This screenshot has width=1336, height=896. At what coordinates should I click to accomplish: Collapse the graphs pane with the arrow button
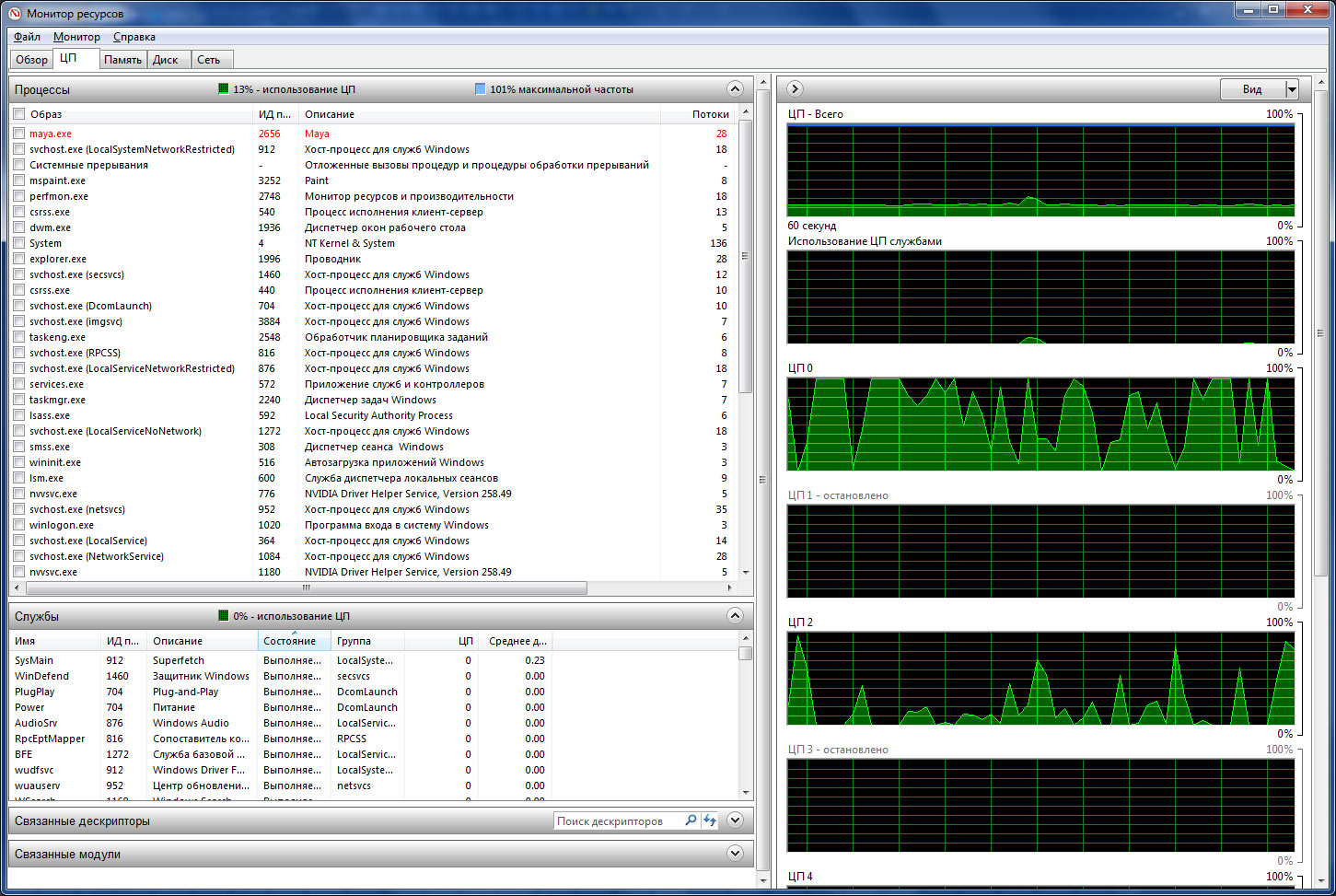click(x=796, y=88)
